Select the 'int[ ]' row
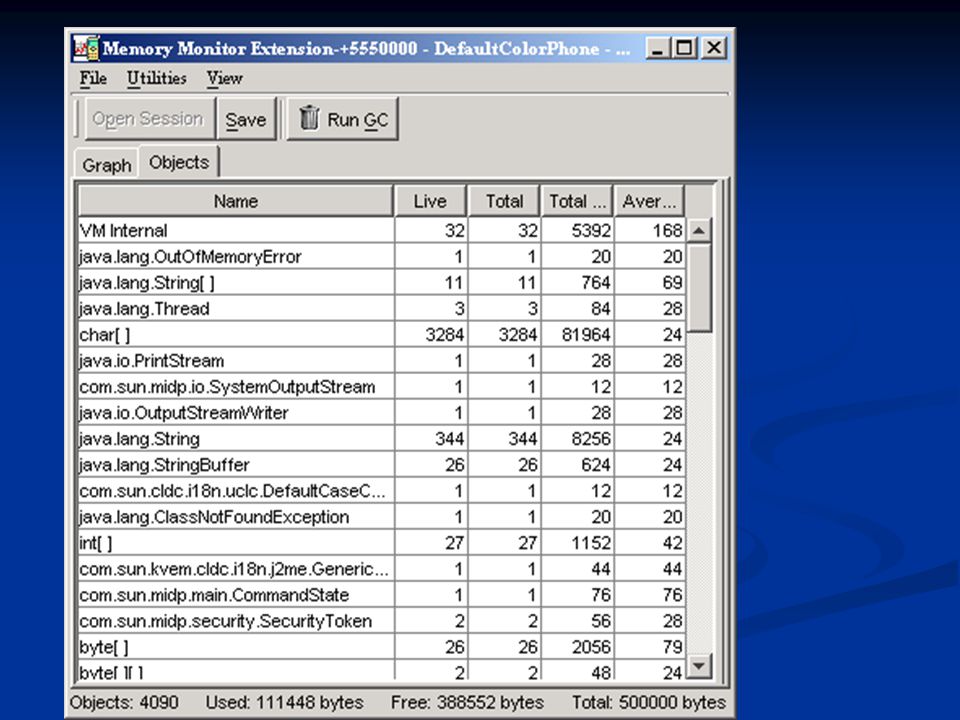 point(381,543)
